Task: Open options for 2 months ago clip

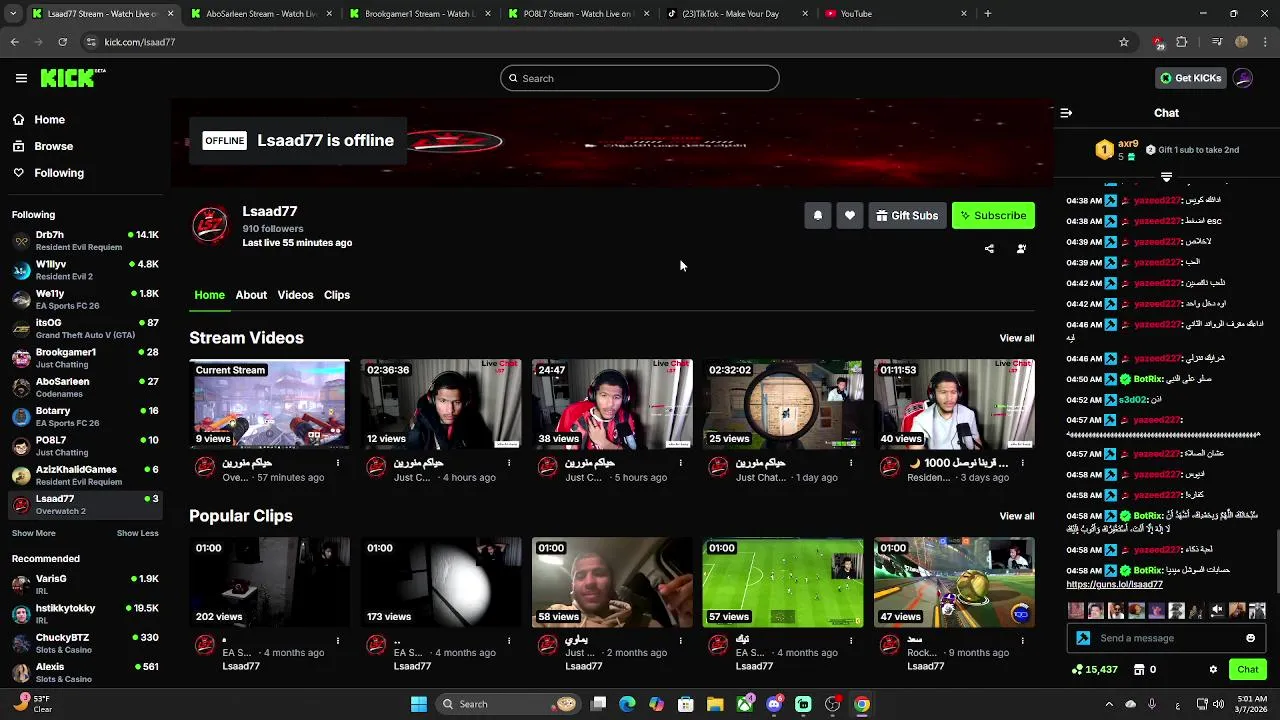Action: [x=680, y=640]
